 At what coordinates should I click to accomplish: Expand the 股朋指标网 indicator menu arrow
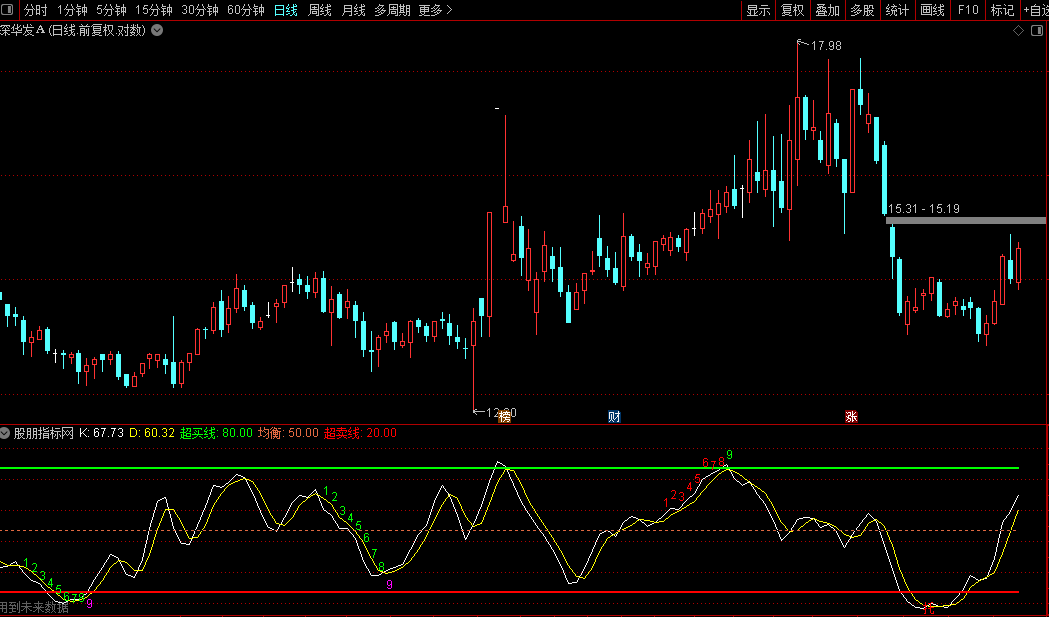pyautogui.click(x=5, y=433)
